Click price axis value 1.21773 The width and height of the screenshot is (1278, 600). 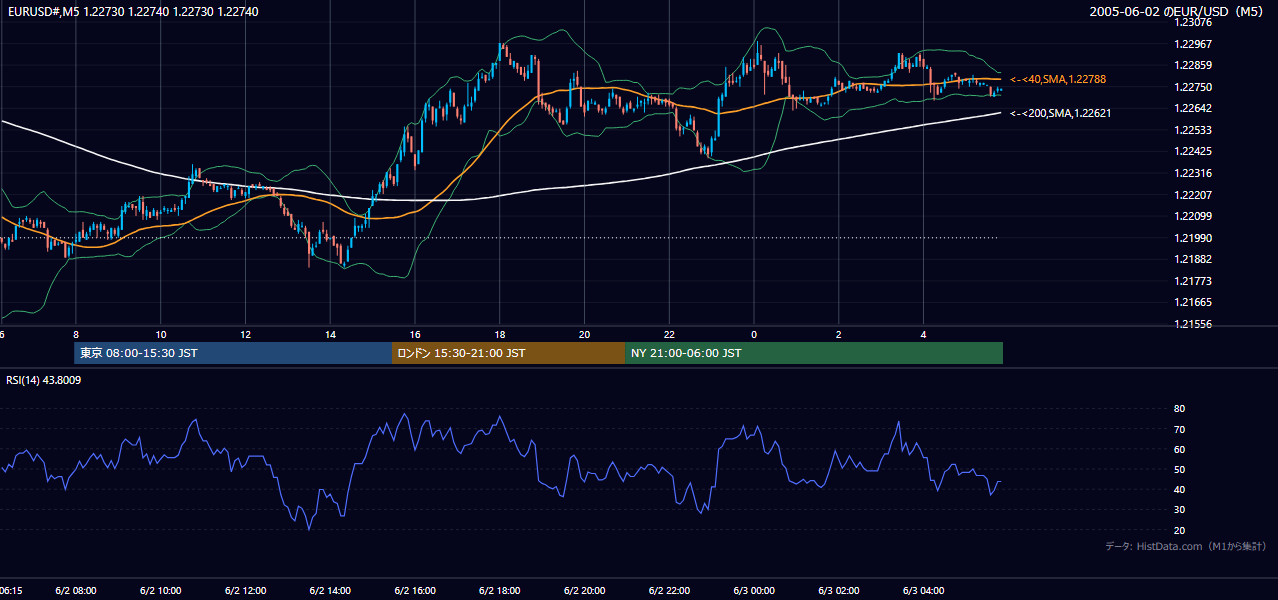1191,281
